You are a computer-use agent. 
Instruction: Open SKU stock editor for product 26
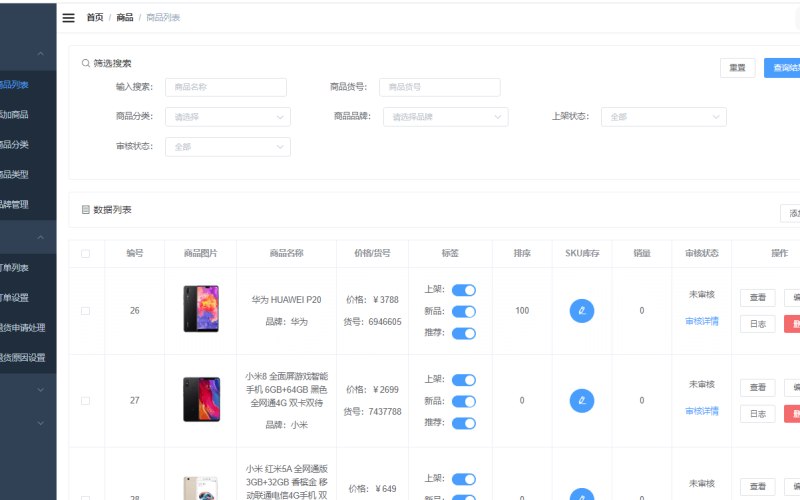[x=582, y=311]
